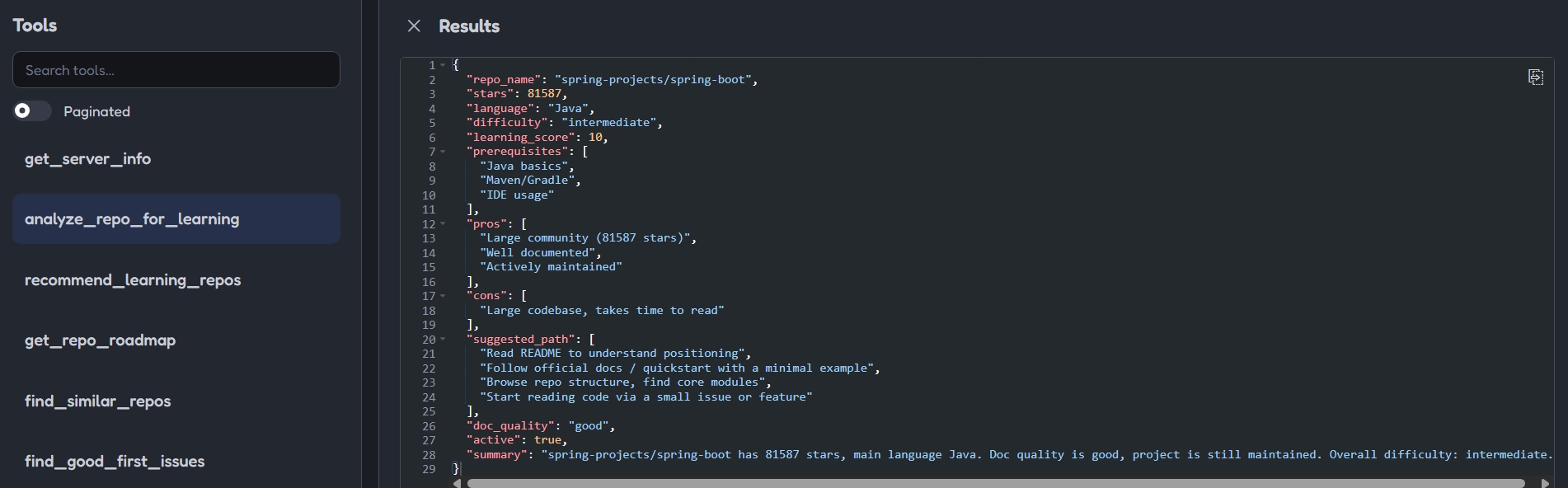
Task: Click the Results heading
Action: point(469,26)
